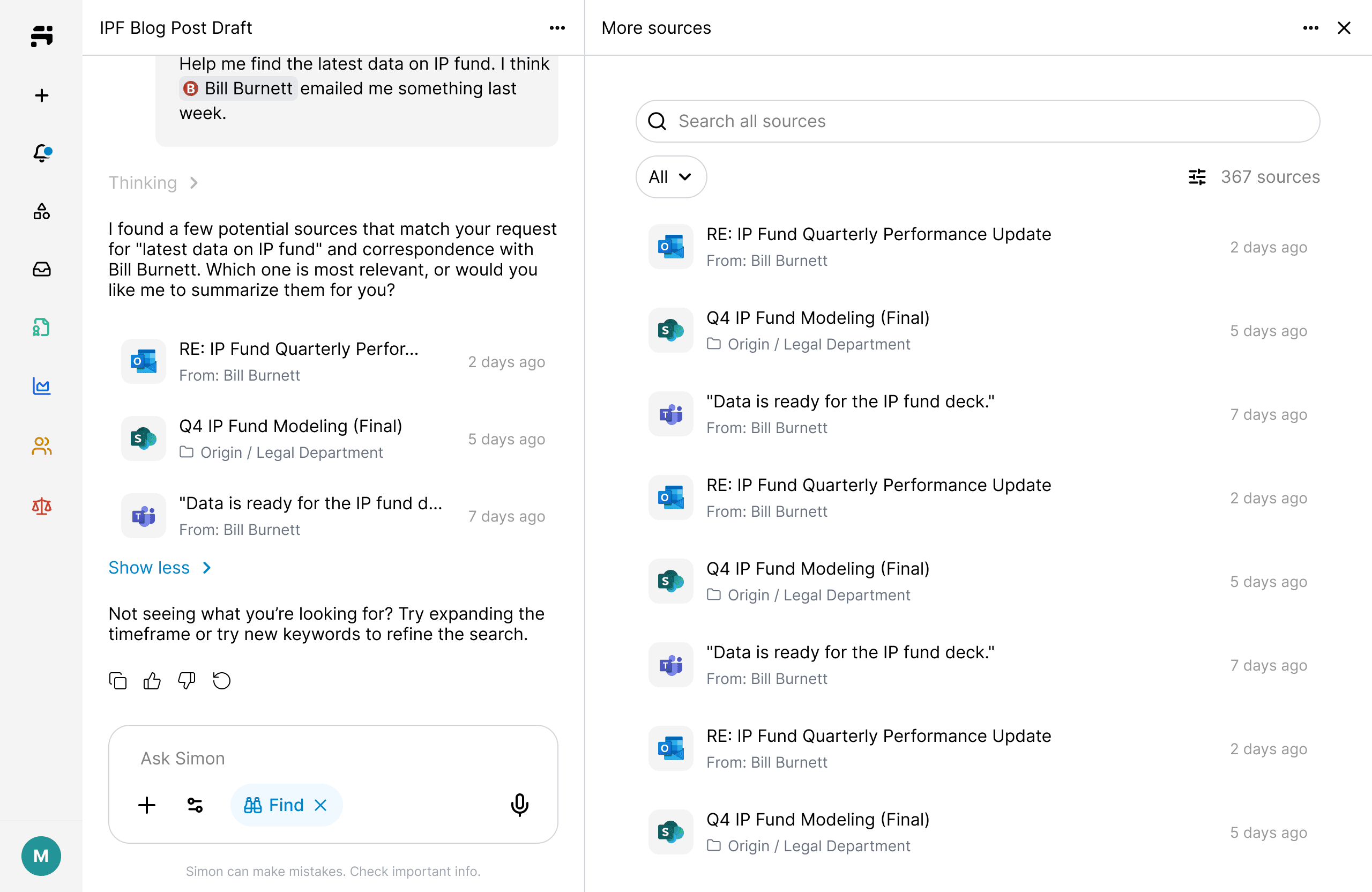The width and height of the screenshot is (1372, 892).
Task: Click the 367 sources filter icon
Action: [x=1197, y=177]
